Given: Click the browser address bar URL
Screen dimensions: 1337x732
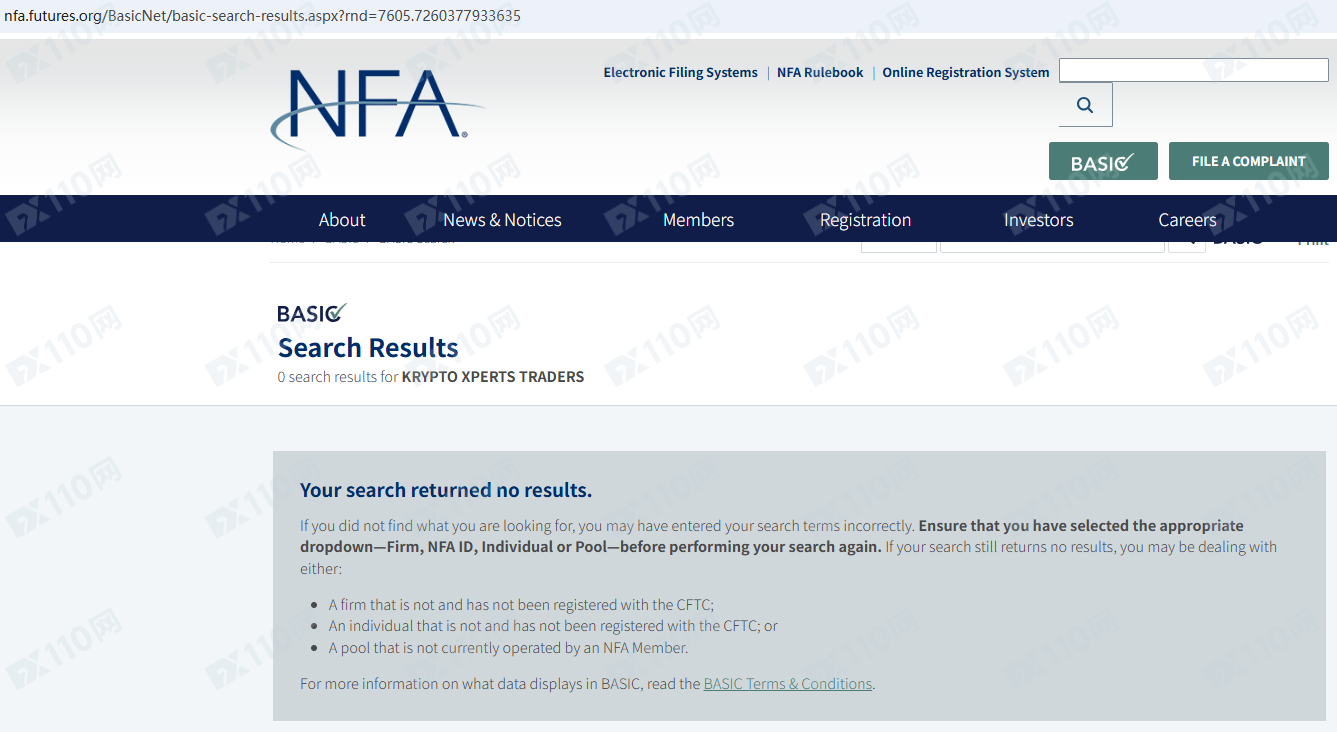Looking at the screenshot, I should tap(262, 16).
